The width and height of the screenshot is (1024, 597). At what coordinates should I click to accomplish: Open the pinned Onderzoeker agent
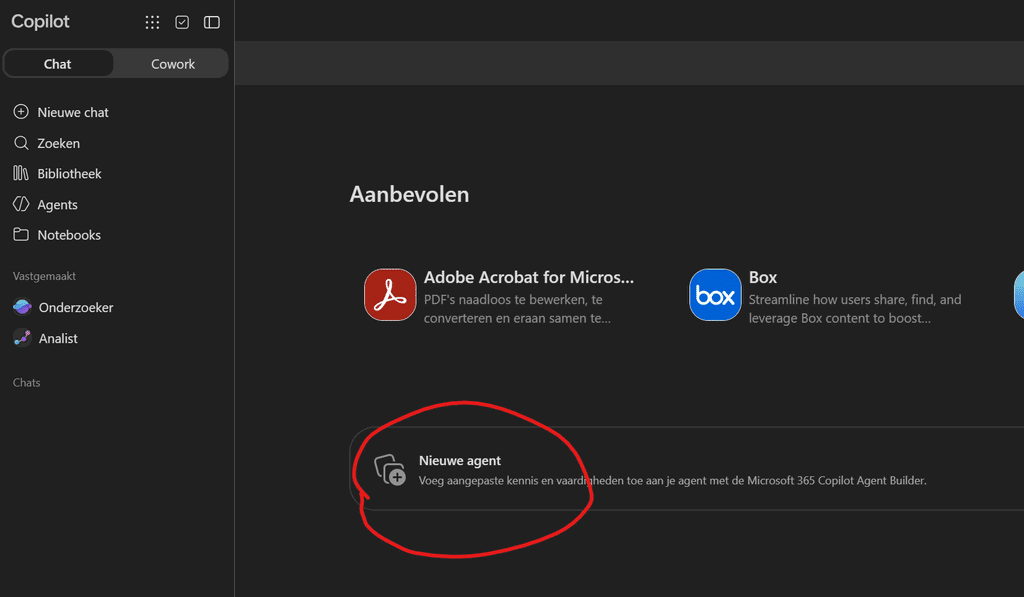pos(76,308)
